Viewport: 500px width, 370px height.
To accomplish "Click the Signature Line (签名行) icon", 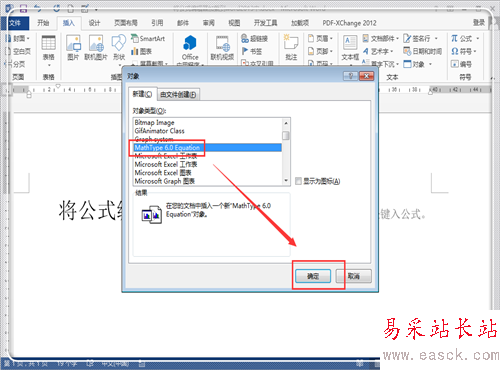I will (407, 39).
